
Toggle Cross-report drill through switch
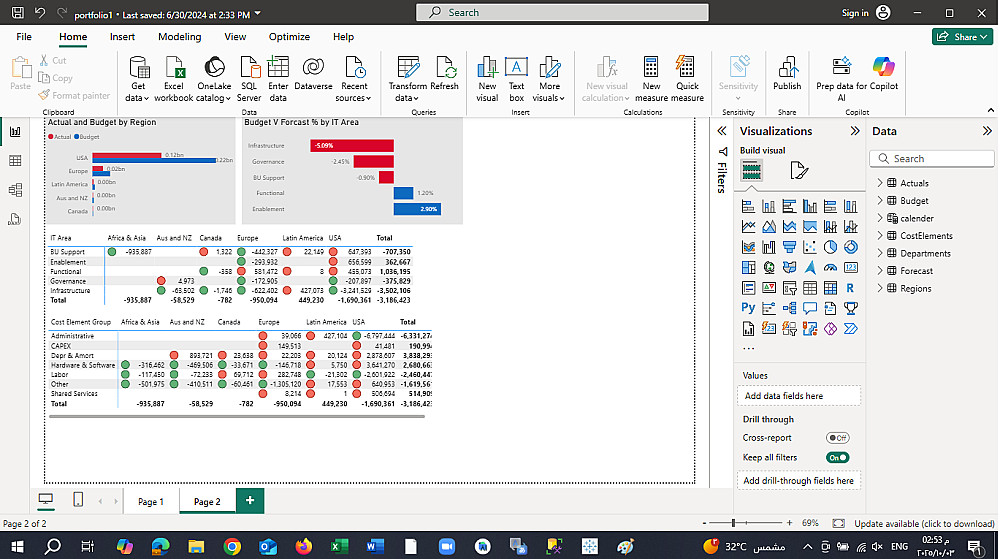[837, 438]
